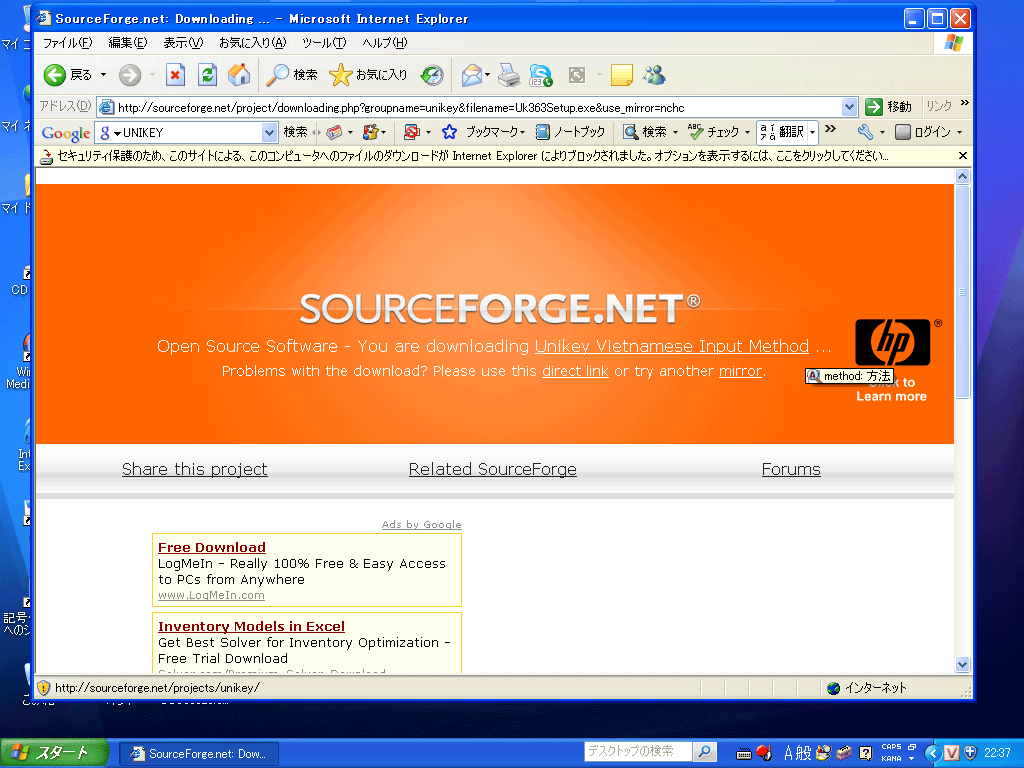
Task: Open the お気に入り(A) menu
Action: 252,43
